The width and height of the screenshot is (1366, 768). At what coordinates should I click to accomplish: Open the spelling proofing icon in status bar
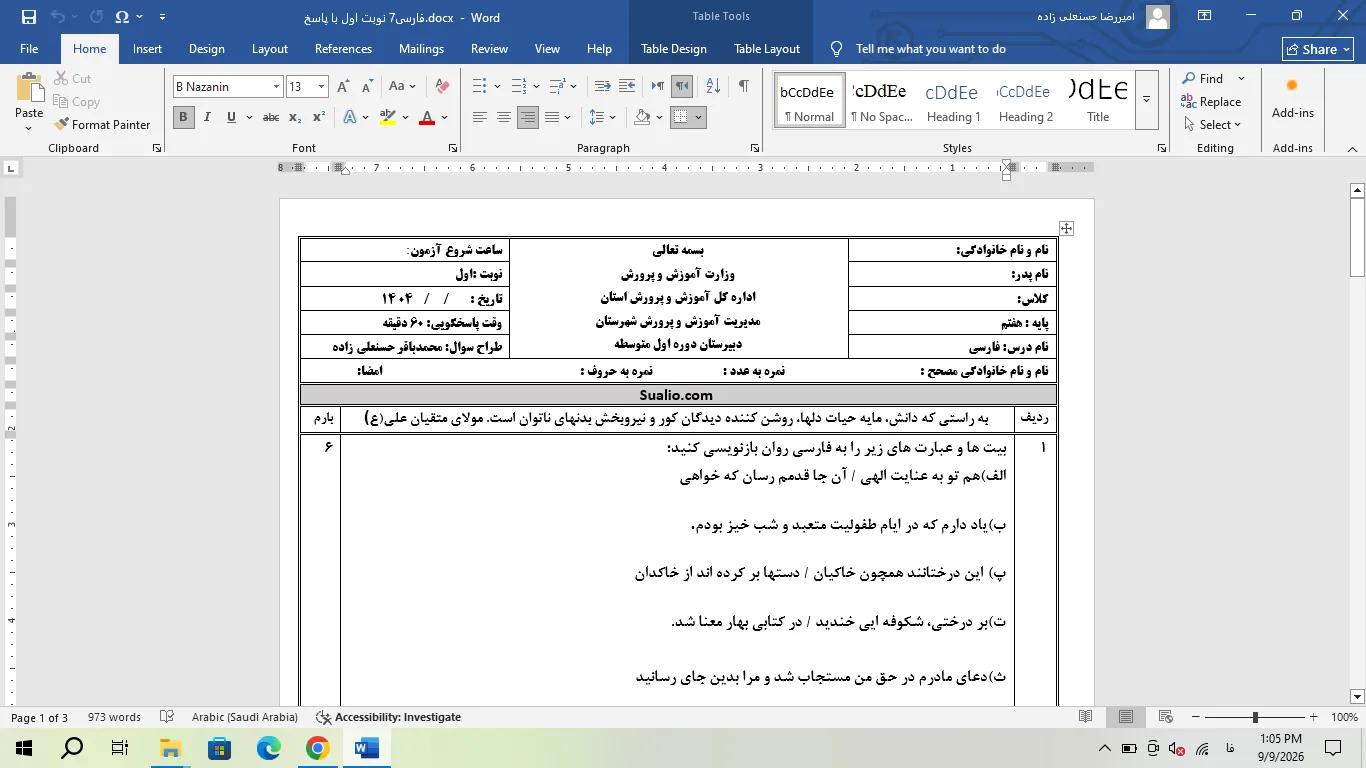[x=168, y=717]
